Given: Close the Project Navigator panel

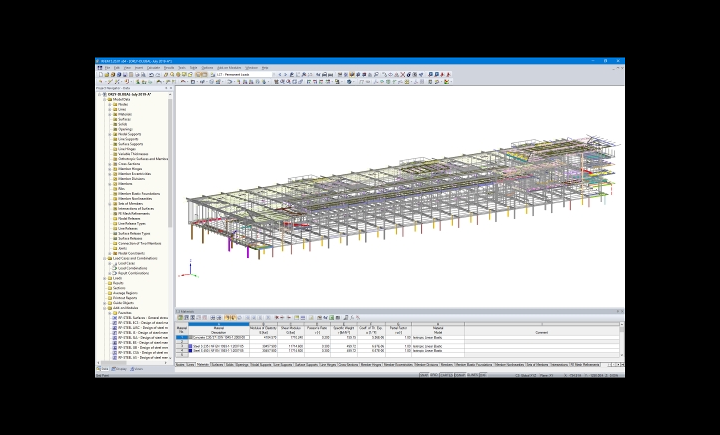Looking at the screenshot, I should [171, 88].
